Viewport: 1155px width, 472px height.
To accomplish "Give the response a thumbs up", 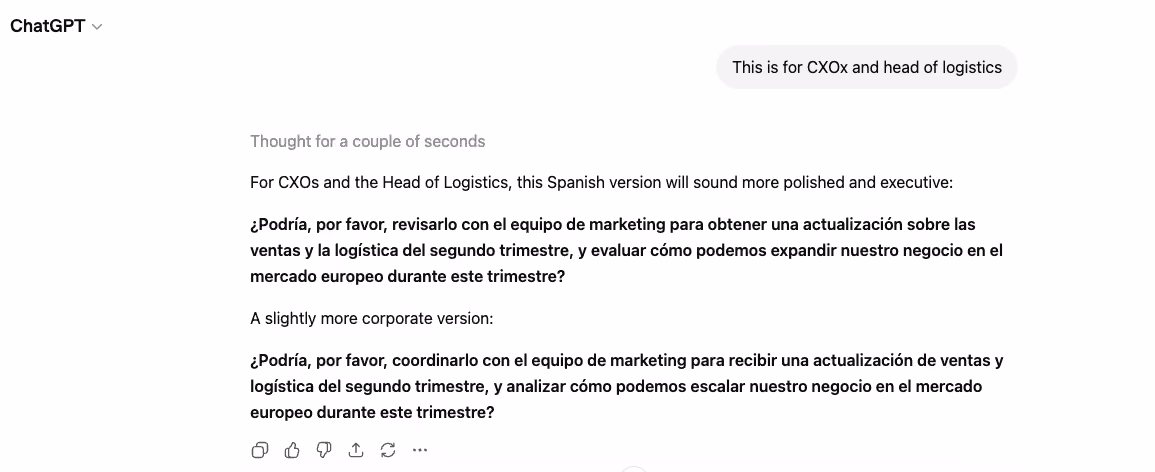I will (x=292, y=450).
